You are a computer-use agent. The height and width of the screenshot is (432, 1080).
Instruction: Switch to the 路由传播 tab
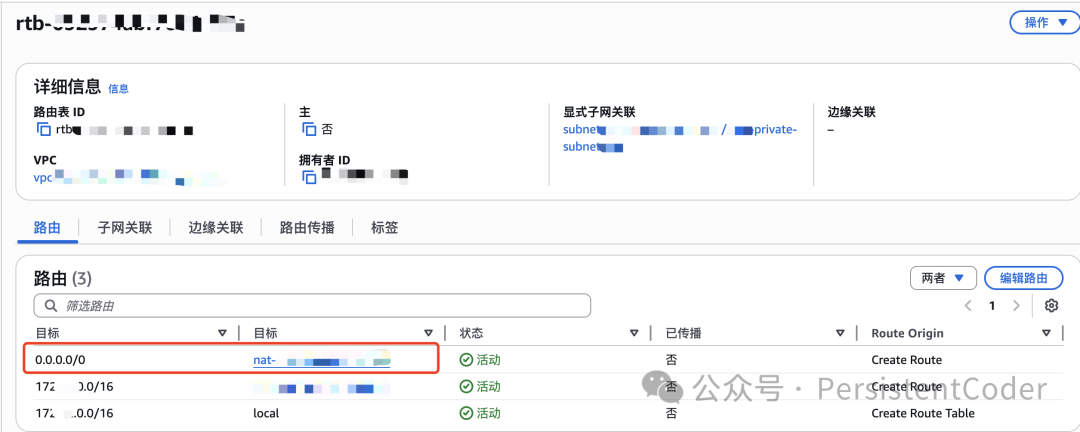point(307,228)
